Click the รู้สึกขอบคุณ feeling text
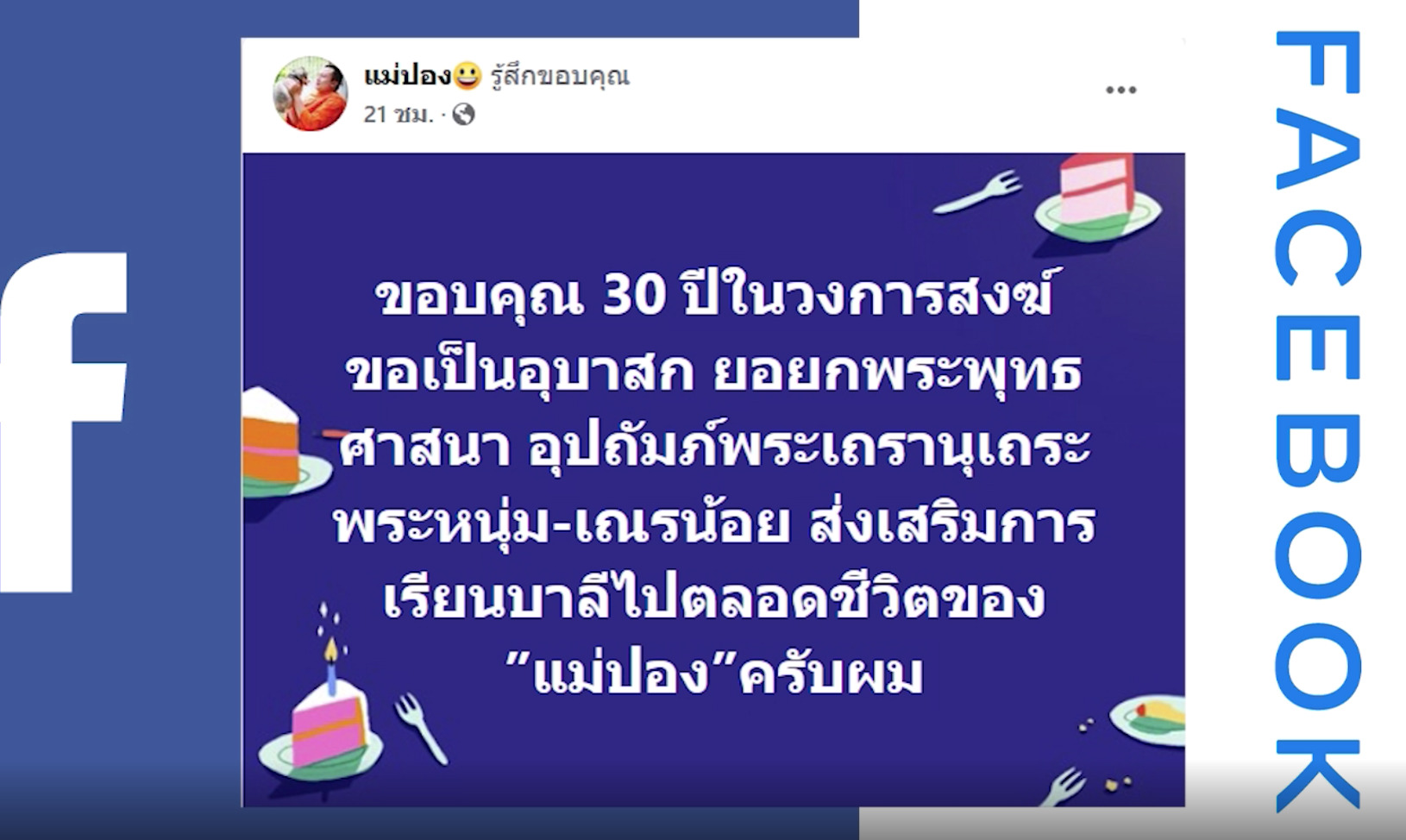Viewport: 1406px width, 840px height. (560, 77)
